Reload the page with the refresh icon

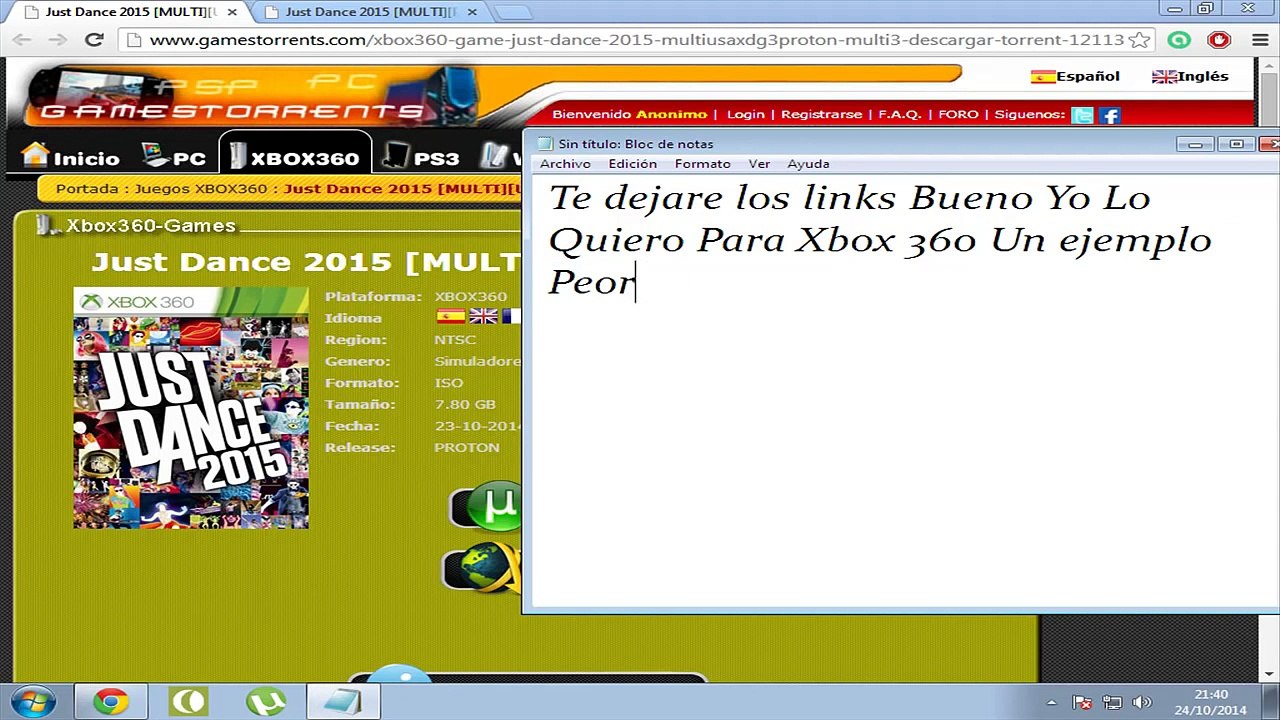click(94, 40)
